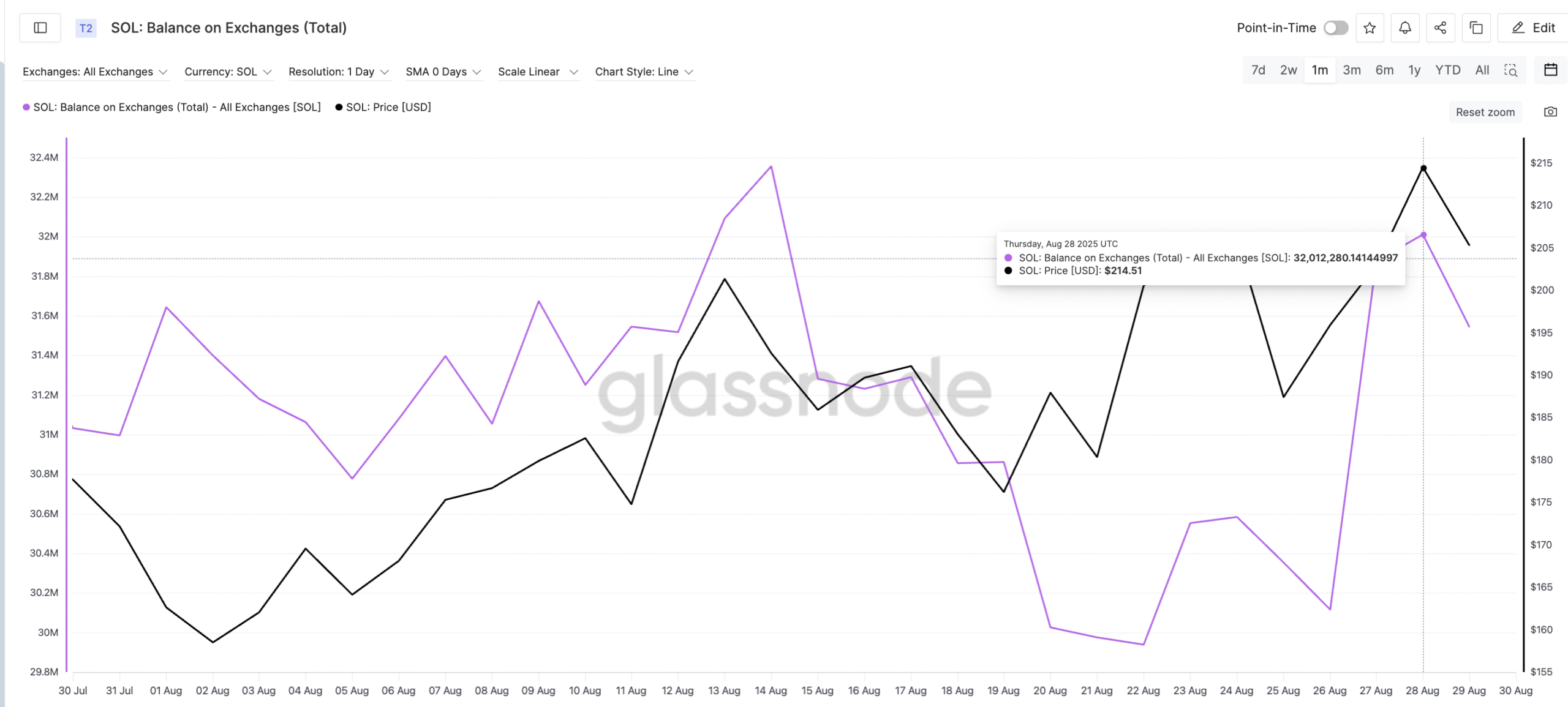Click the favorite star icon
Screen dimensions: 1568x707
click(1370, 28)
